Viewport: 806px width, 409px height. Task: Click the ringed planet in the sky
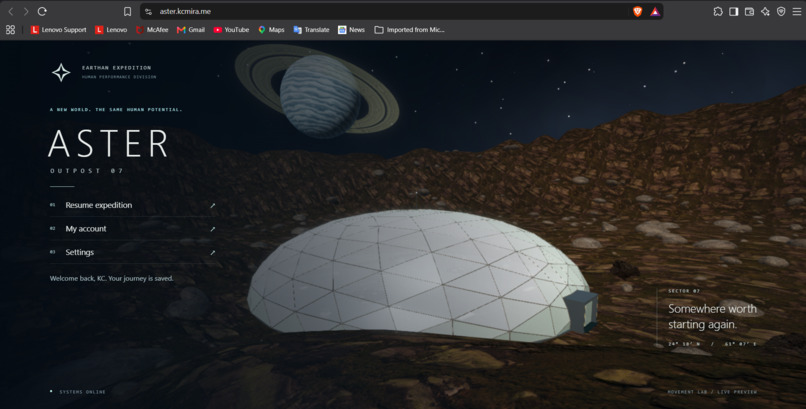tap(317, 93)
